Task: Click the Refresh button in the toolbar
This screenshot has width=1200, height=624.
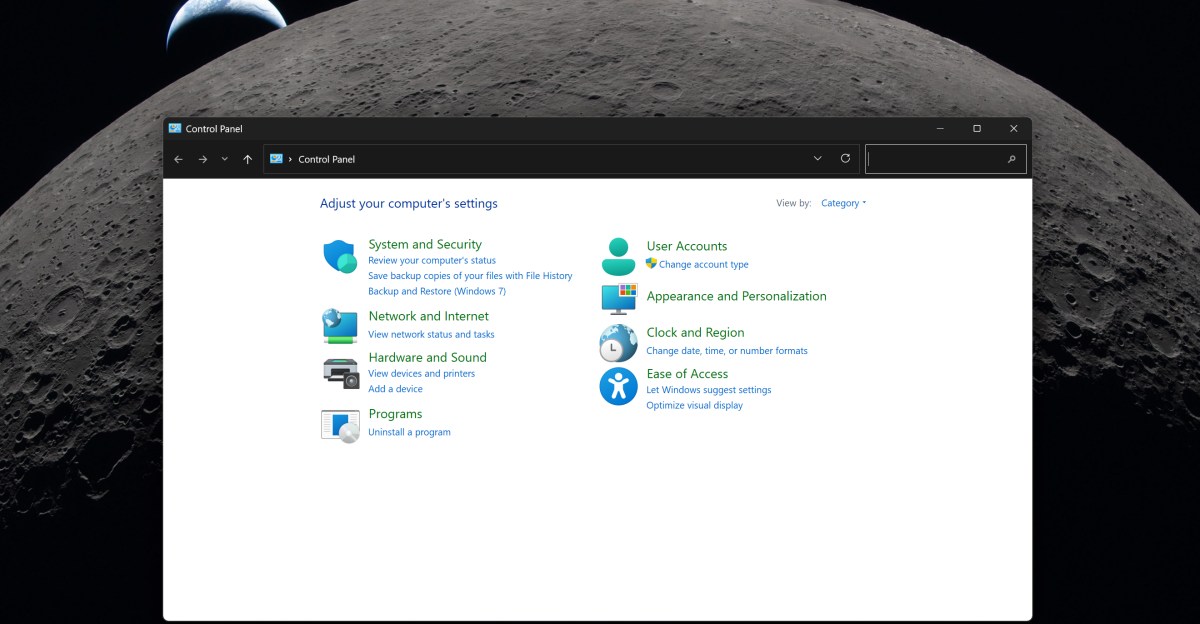Action: (844, 158)
